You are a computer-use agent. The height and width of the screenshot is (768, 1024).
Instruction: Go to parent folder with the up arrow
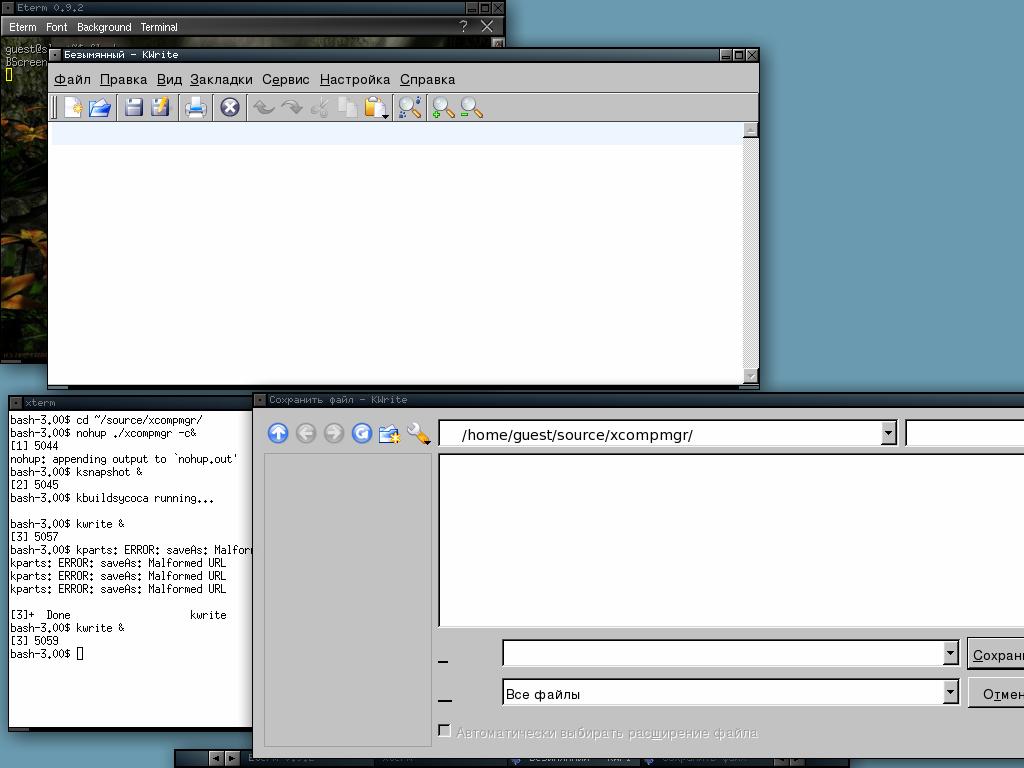(x=278, y=433)
